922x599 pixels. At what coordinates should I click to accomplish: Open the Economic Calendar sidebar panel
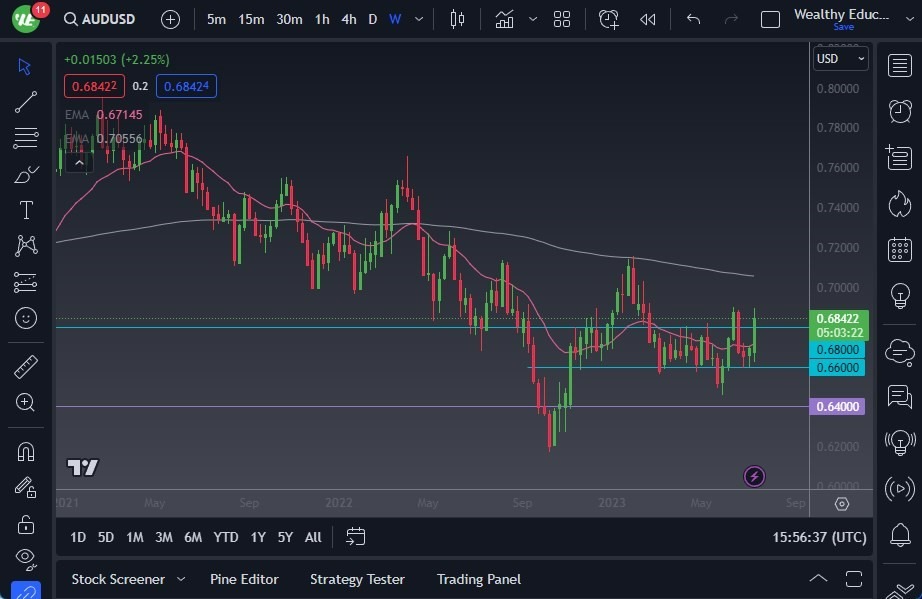coord(899,249)
